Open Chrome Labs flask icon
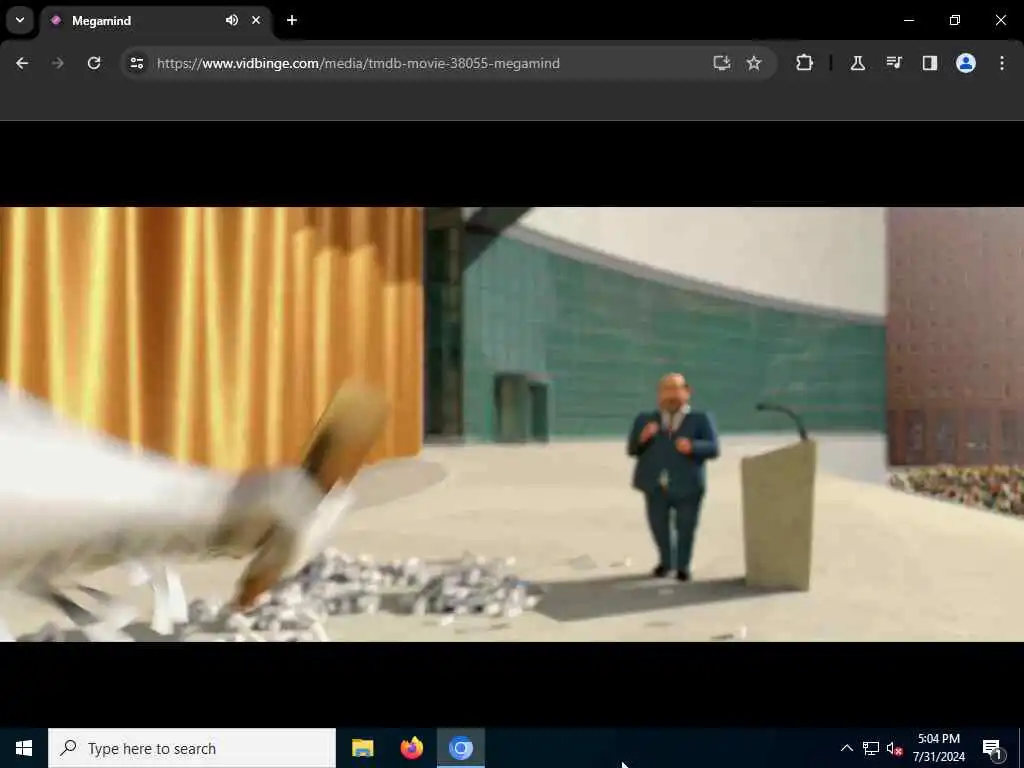The image size is (1024, 768). tap(857, 63)
